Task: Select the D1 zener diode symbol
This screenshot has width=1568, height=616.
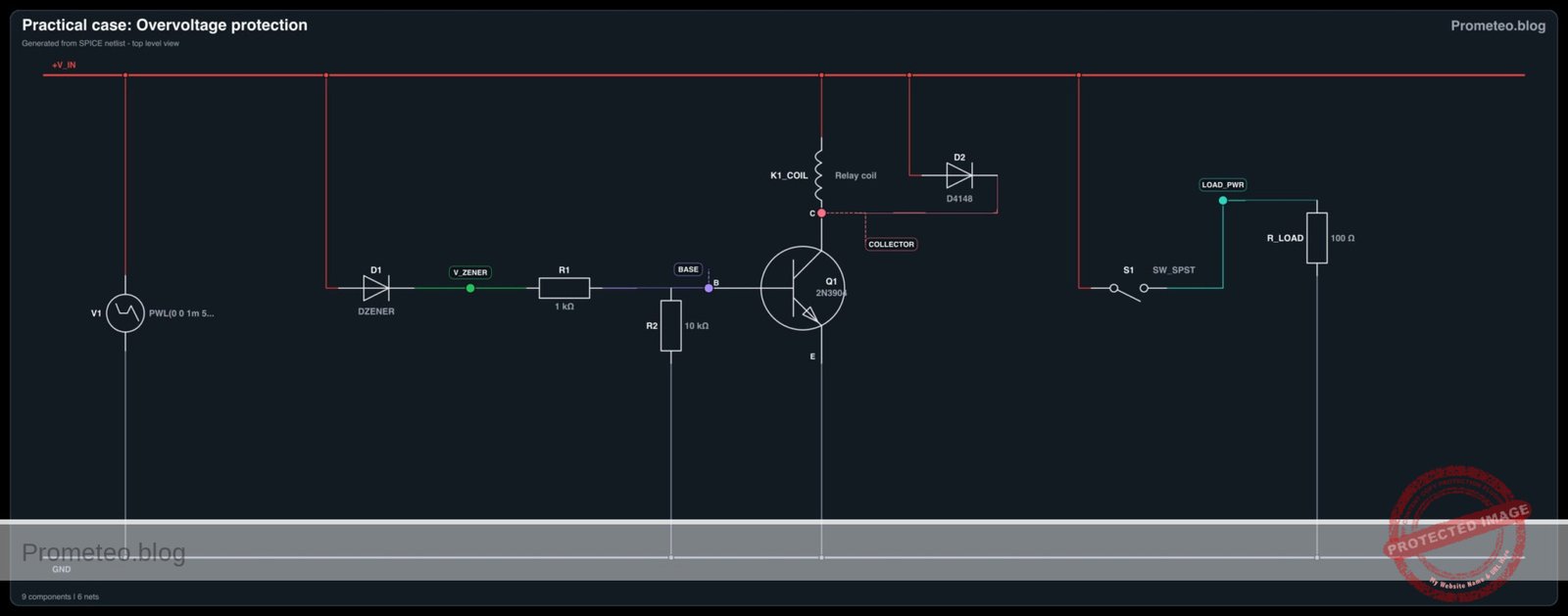Action: coord(376,288)
